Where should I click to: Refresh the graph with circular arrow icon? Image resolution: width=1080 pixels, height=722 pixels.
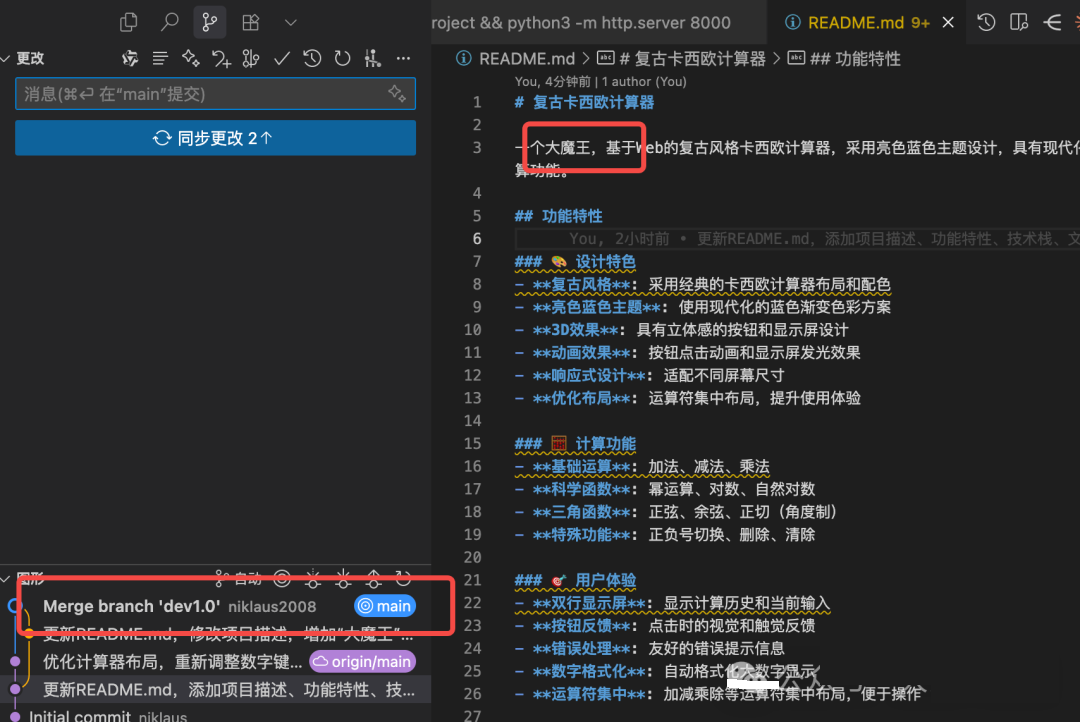[404, 579]
